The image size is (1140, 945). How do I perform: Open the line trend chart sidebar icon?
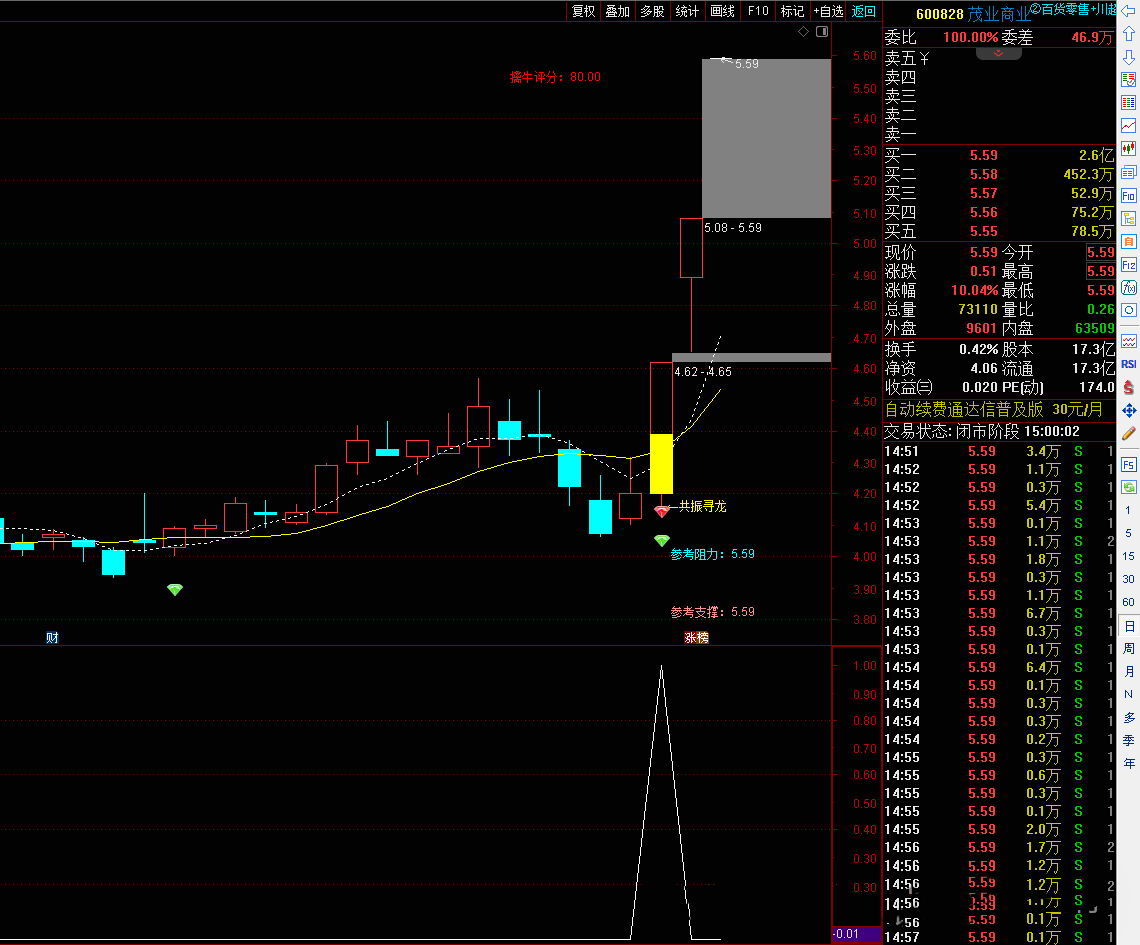1129,126
